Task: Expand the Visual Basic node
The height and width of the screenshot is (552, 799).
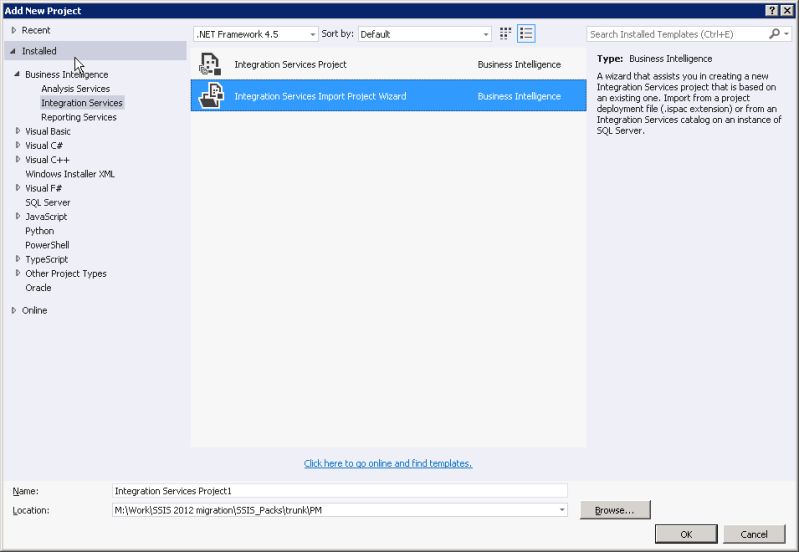Action: (x=18, y=131)
